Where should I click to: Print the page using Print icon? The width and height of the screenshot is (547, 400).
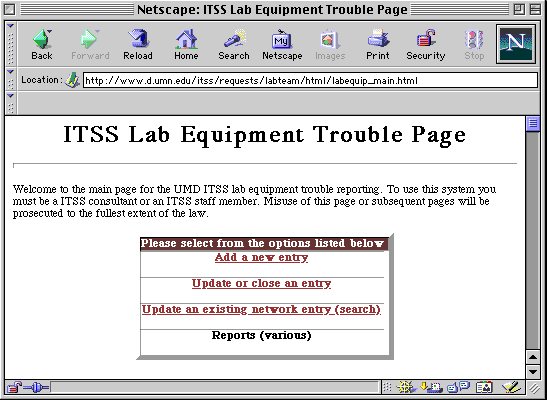click(x=378, y=45)
